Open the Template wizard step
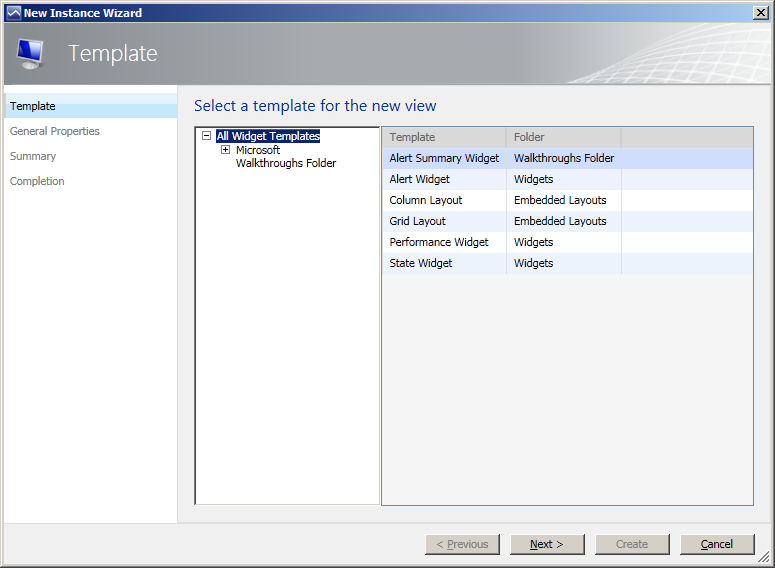Viewport: 775px width, 568px height. coord(91,106)
